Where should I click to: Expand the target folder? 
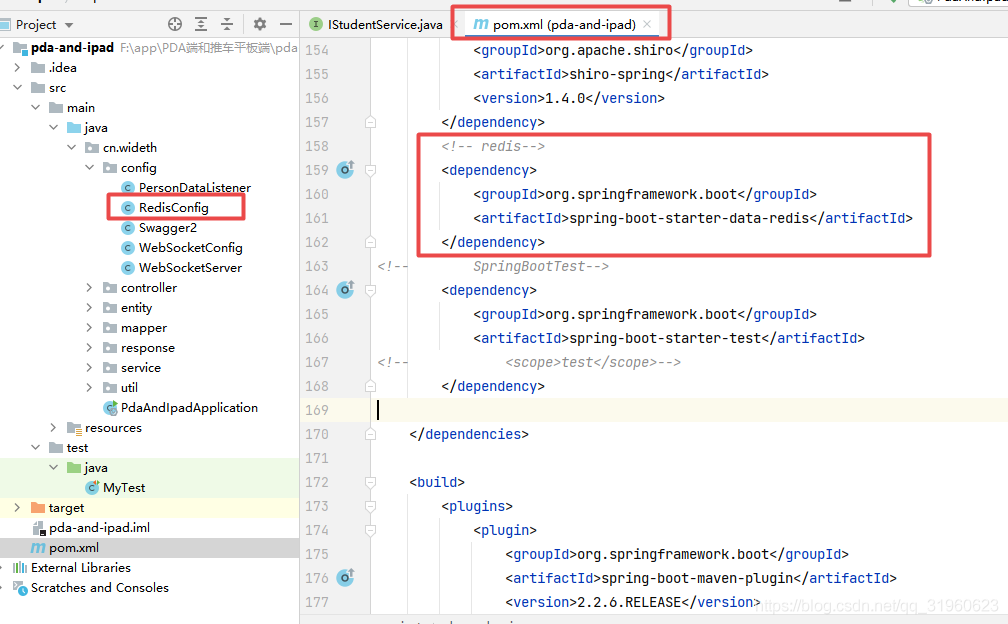(x=17, y=508)
